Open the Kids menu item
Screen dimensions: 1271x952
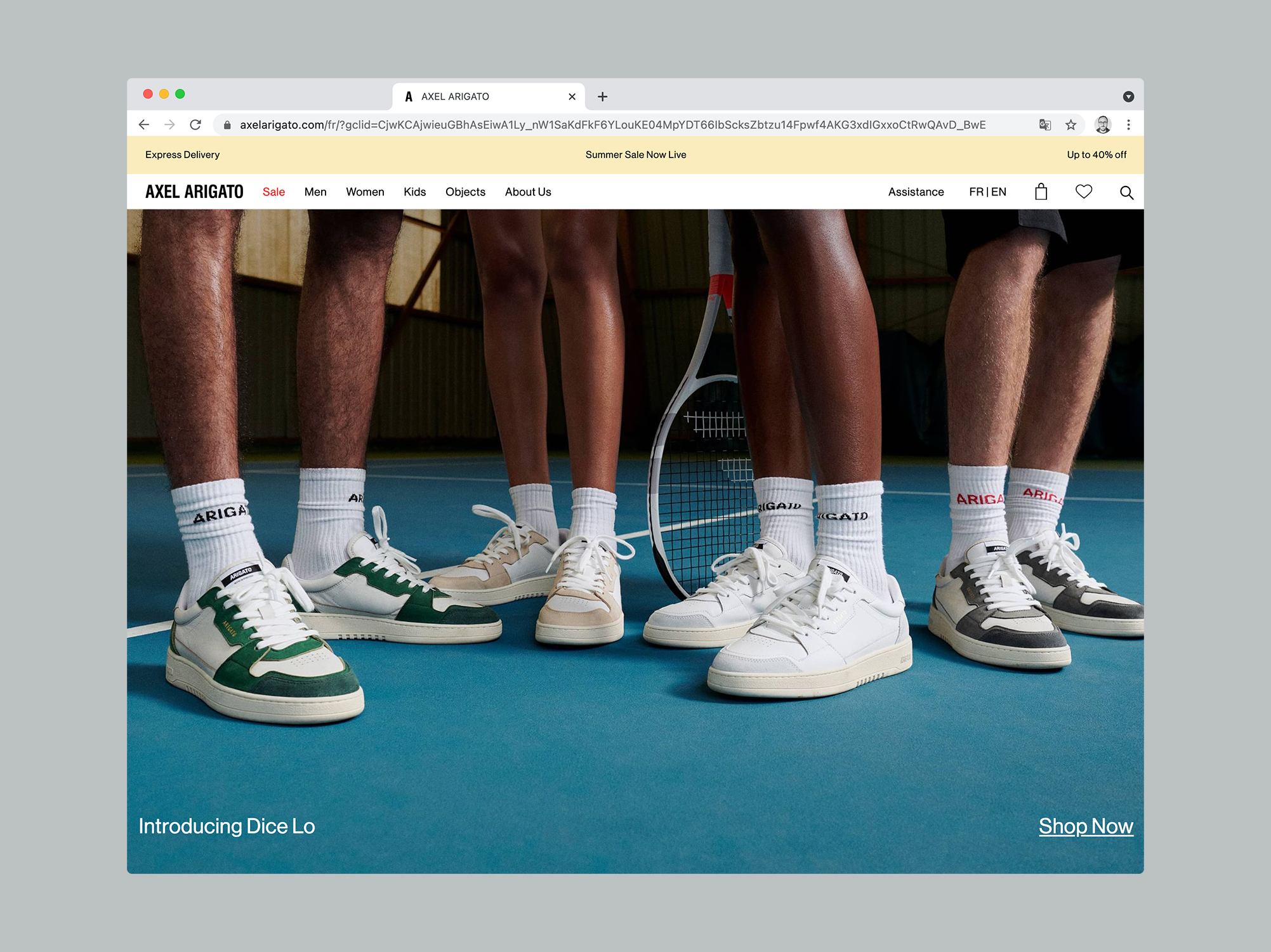pos(414,192)
